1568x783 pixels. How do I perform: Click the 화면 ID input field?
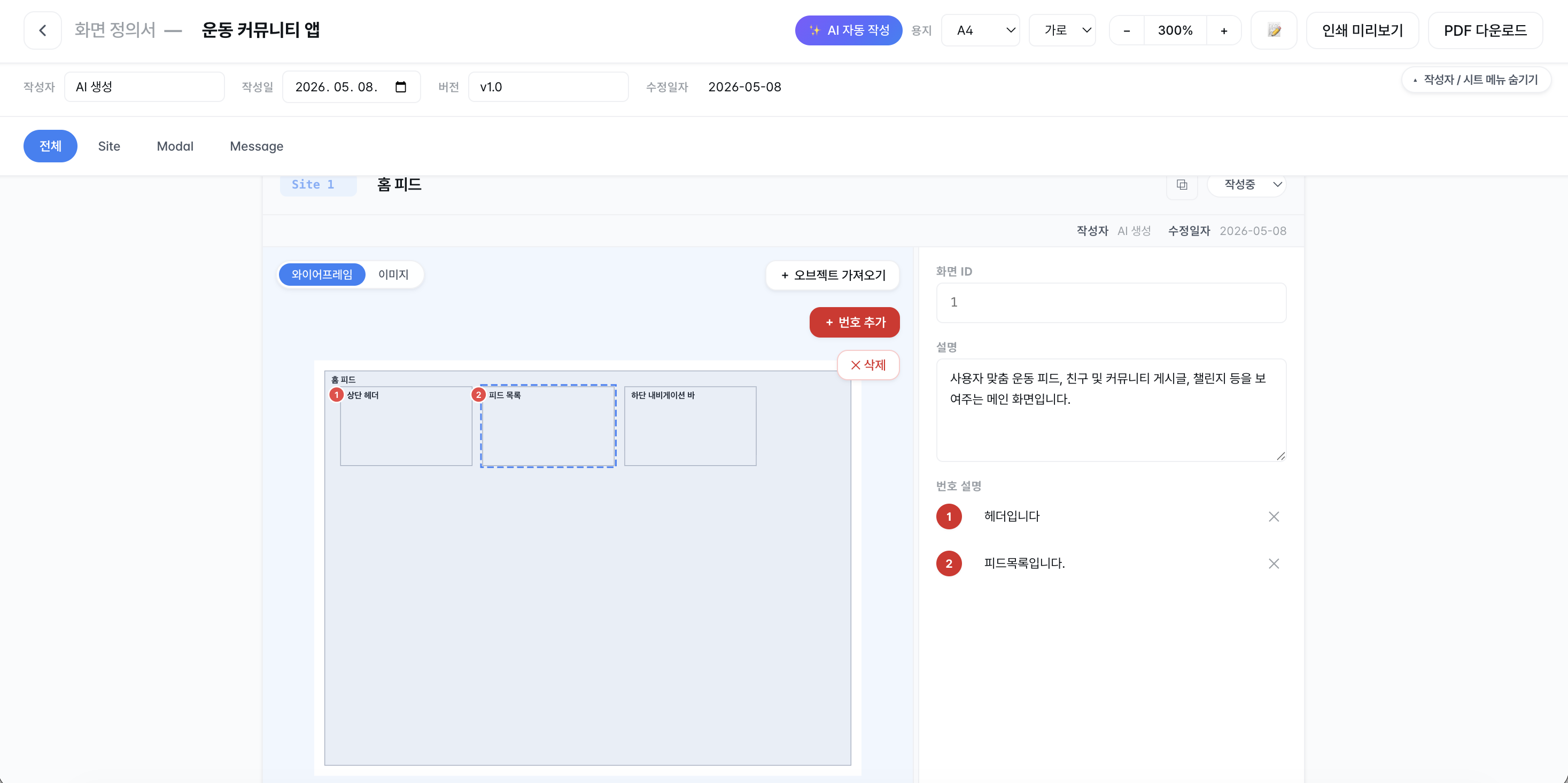pos(1111,302)
